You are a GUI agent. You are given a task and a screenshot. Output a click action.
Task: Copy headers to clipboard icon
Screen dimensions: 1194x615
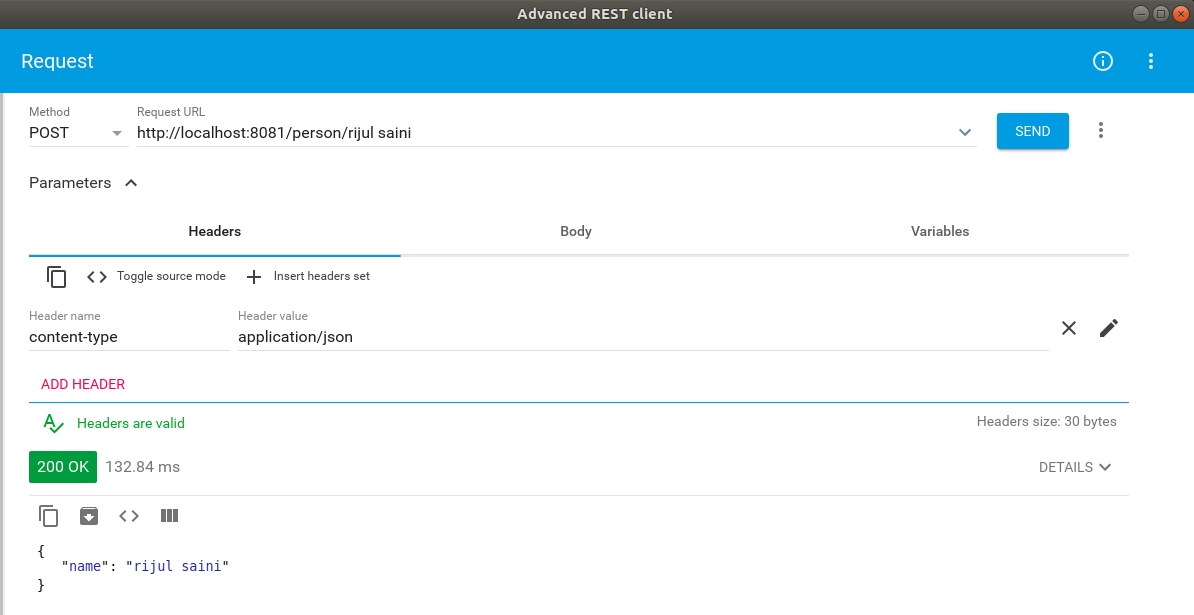coord(57,277)
